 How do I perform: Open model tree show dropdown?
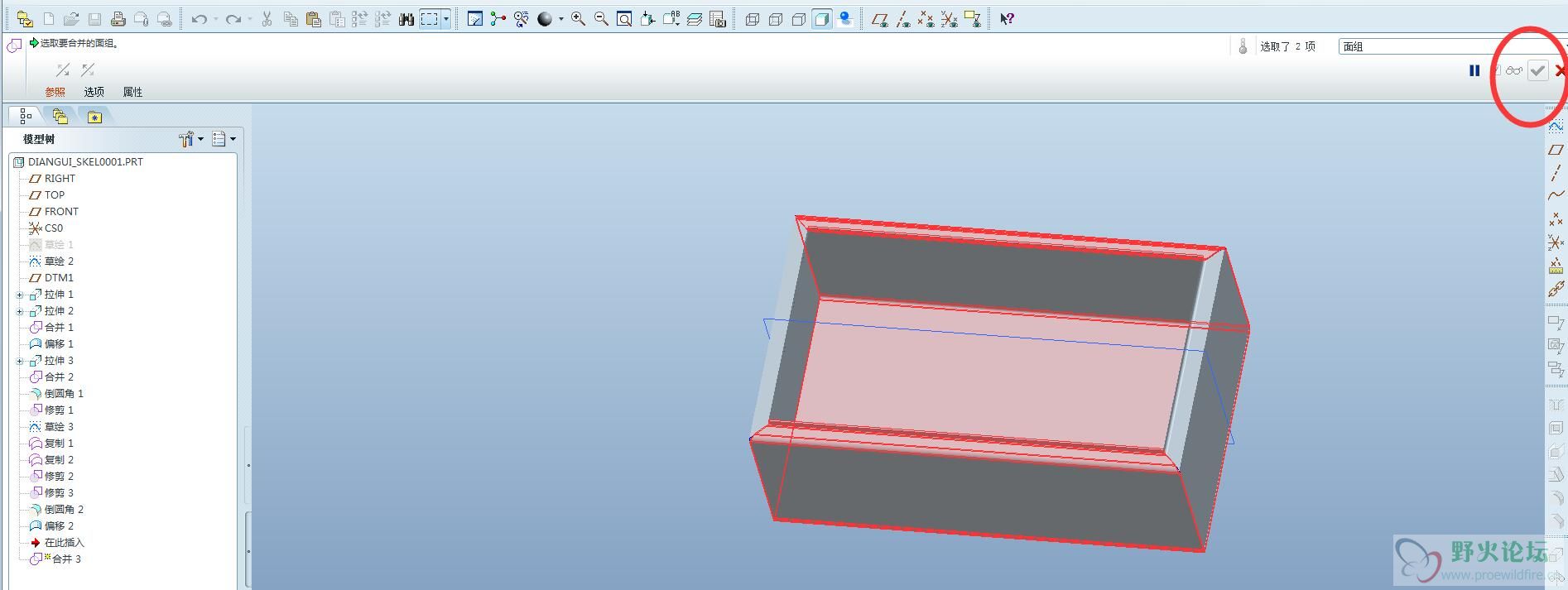pos(224,139)
